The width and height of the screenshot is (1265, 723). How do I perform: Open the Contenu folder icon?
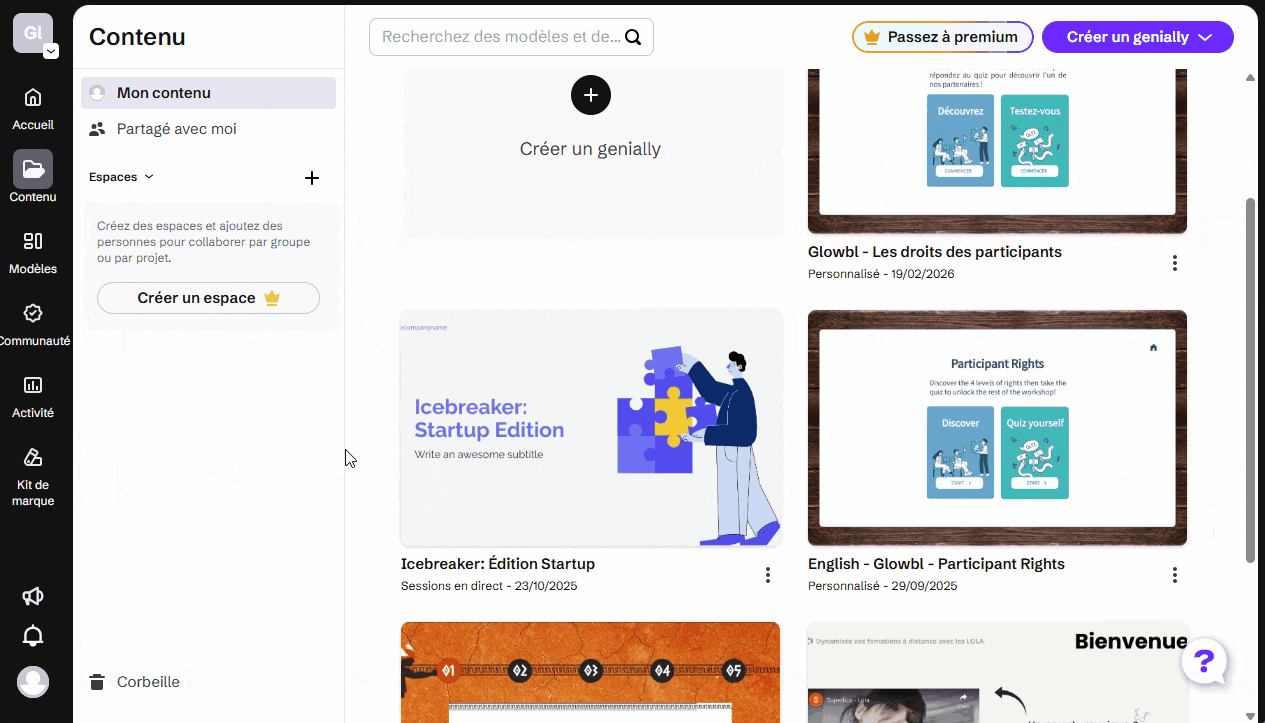(x=33, y=169)
